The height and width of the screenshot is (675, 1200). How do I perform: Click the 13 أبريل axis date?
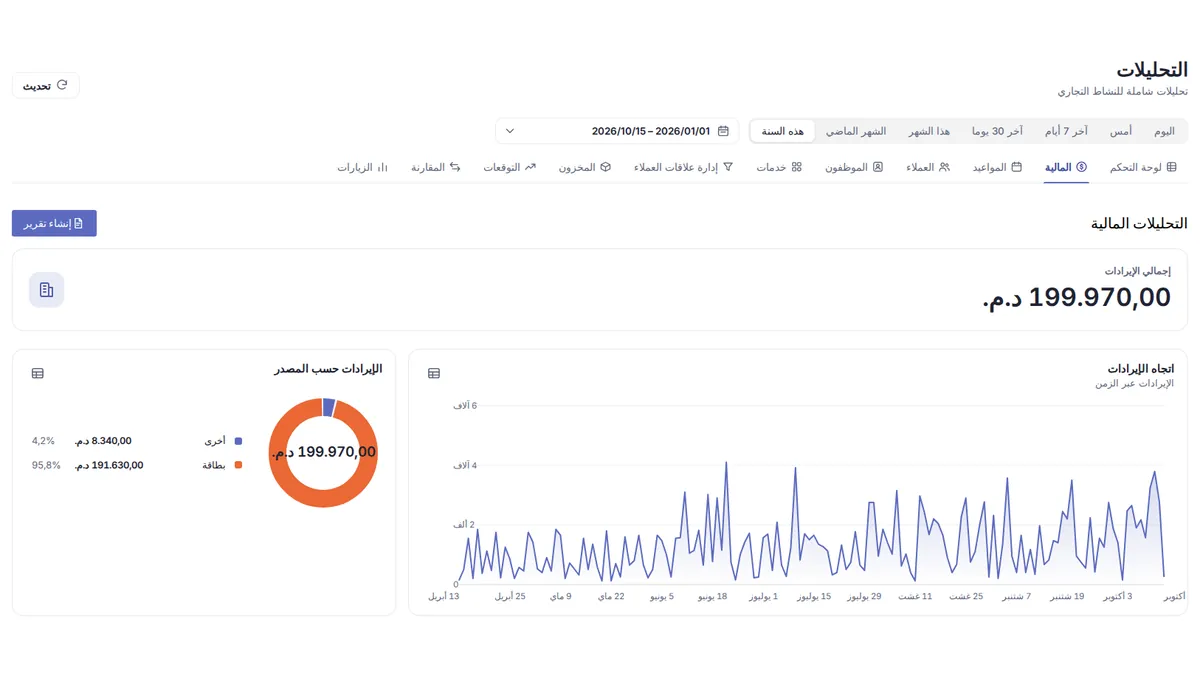[x=444, y=596]
